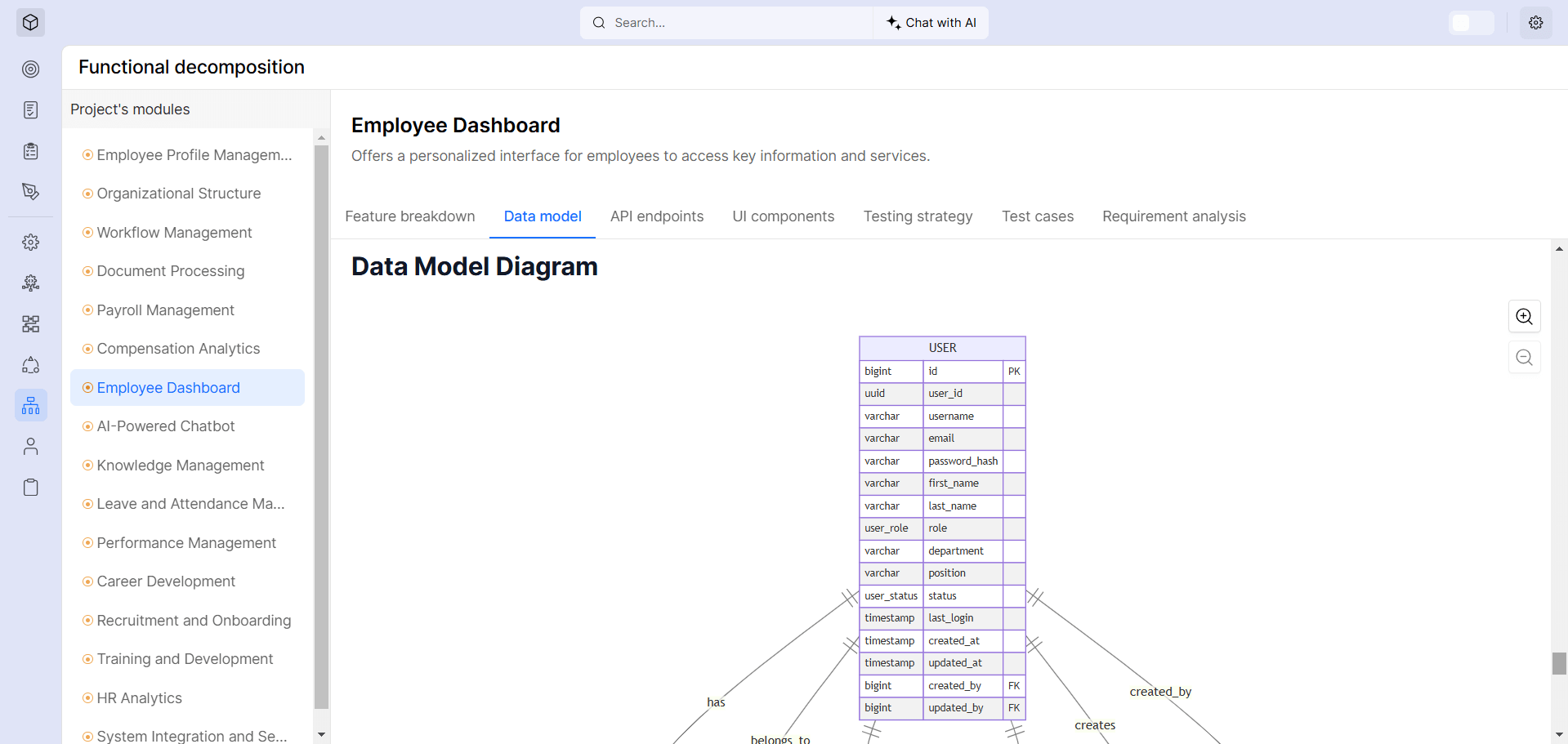Open the Performance Management module
Image resolution: width=1568 pixels, height=744 pixels.
click(187, 543)
